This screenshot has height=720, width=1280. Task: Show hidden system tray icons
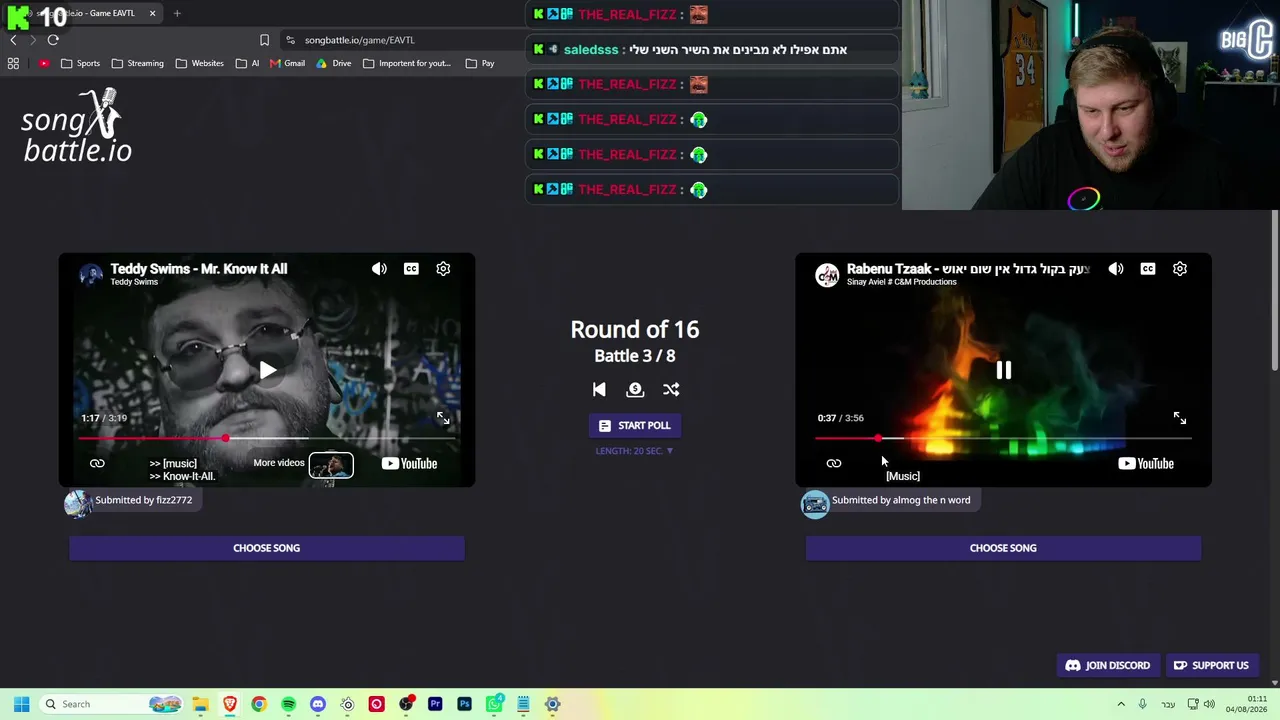1121,704
